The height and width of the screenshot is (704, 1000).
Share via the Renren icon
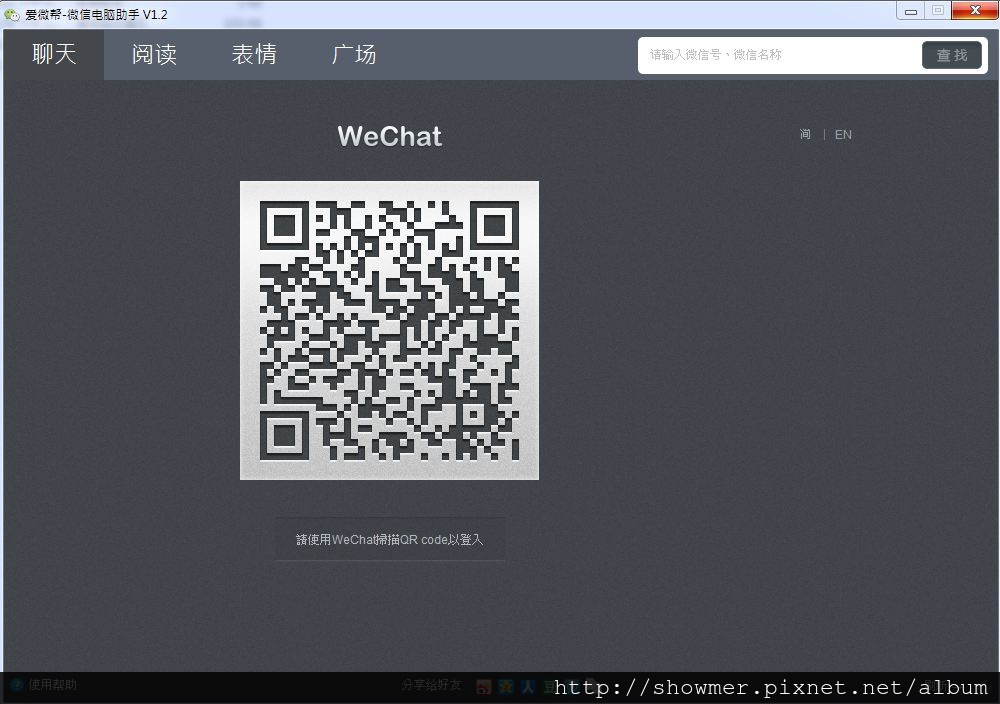coord(527,687)
